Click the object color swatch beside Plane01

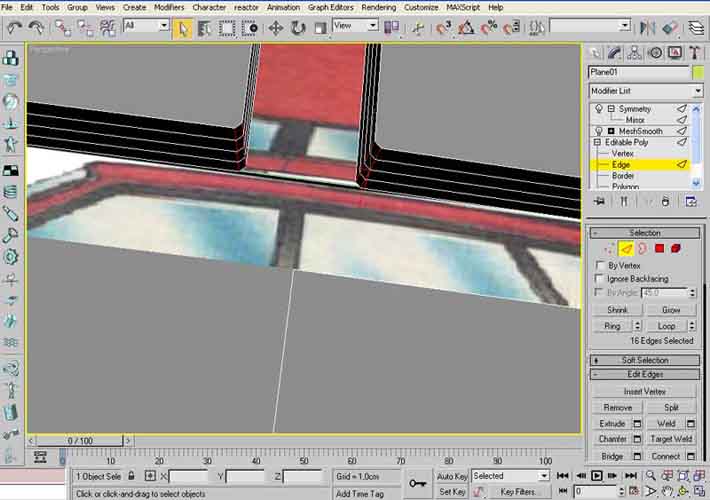697,72
